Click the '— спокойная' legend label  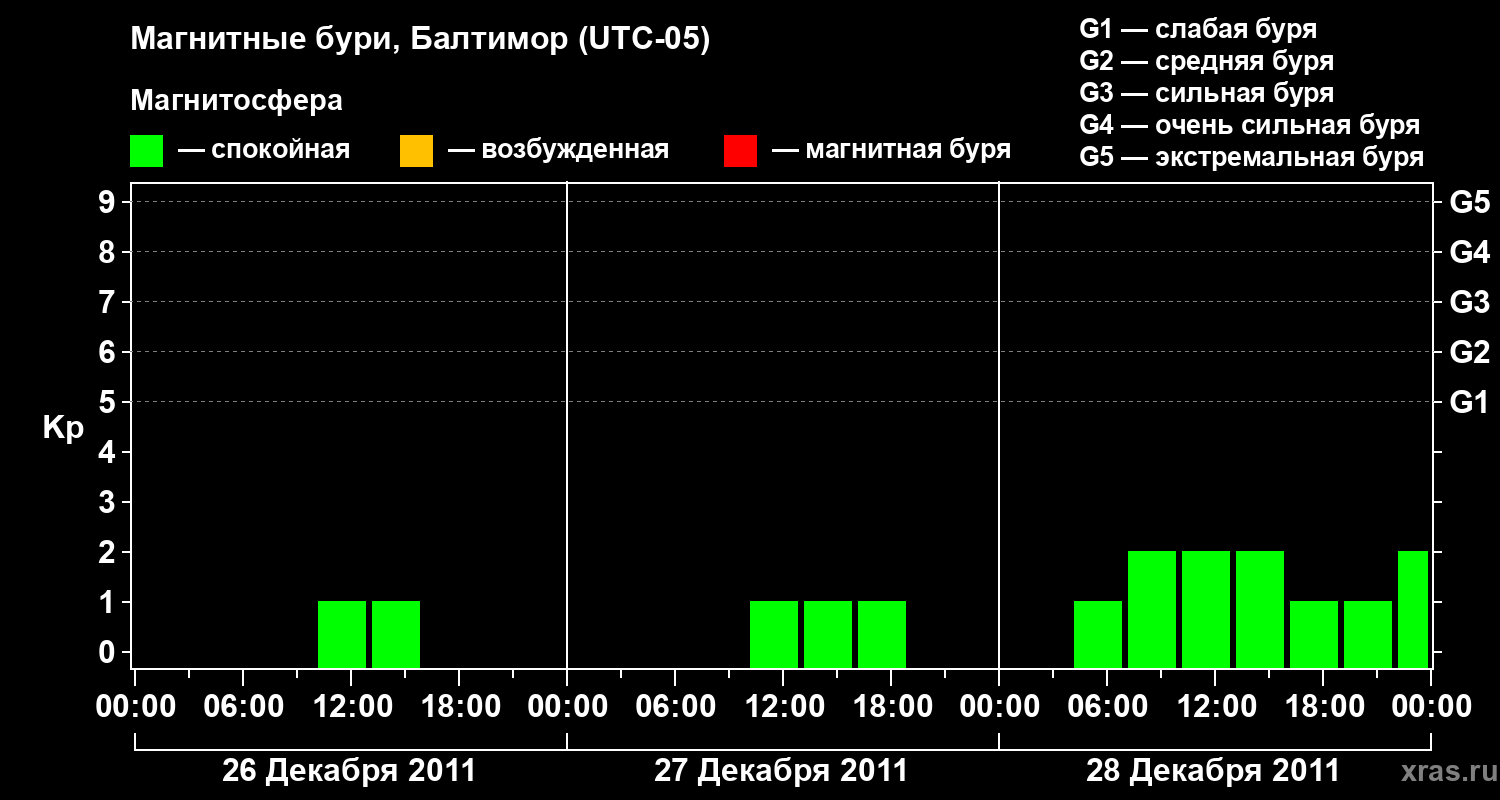[x=264, y=150]
